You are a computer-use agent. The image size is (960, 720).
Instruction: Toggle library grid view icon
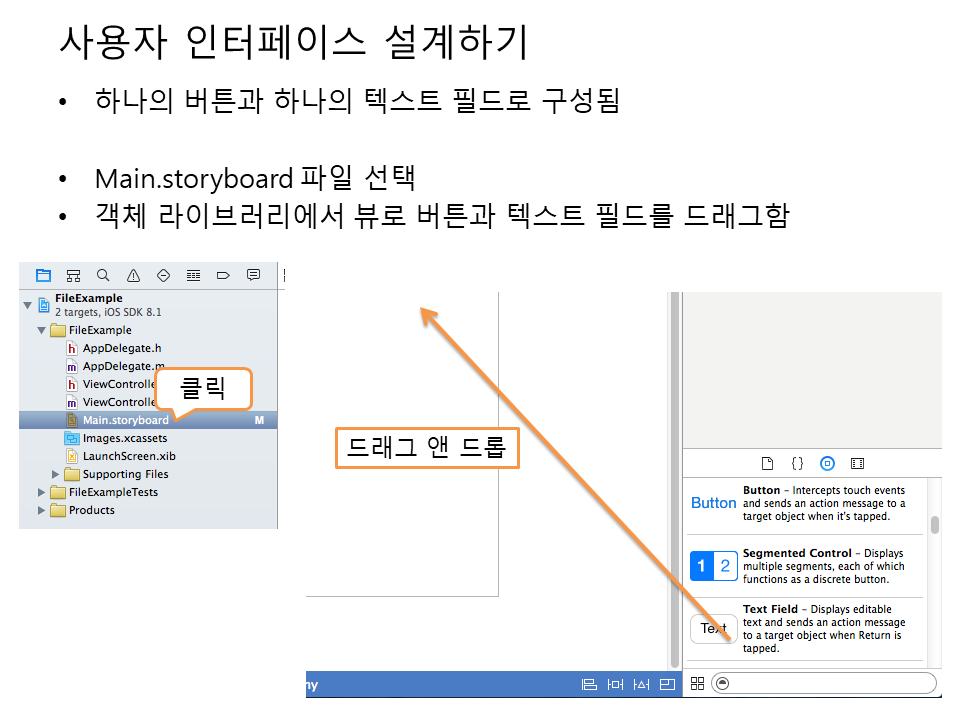(x=698, y=683)
